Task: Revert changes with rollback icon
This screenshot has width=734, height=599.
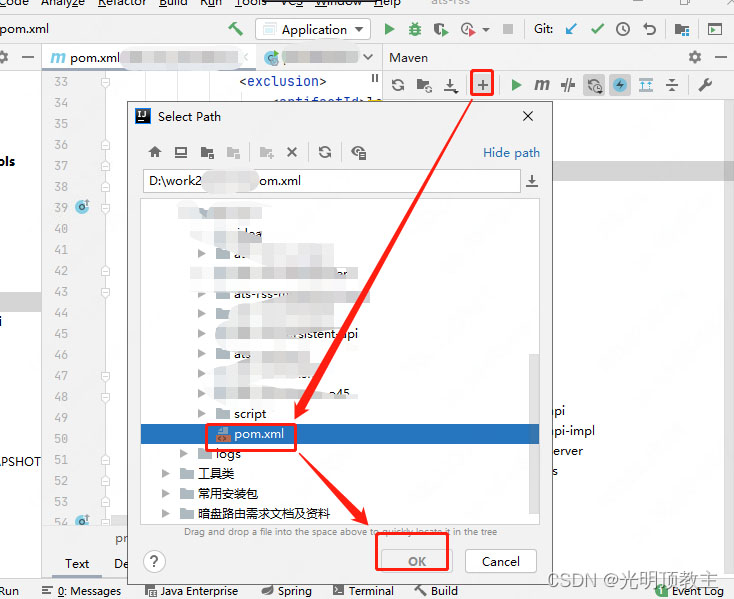Action: coord(649,29)
